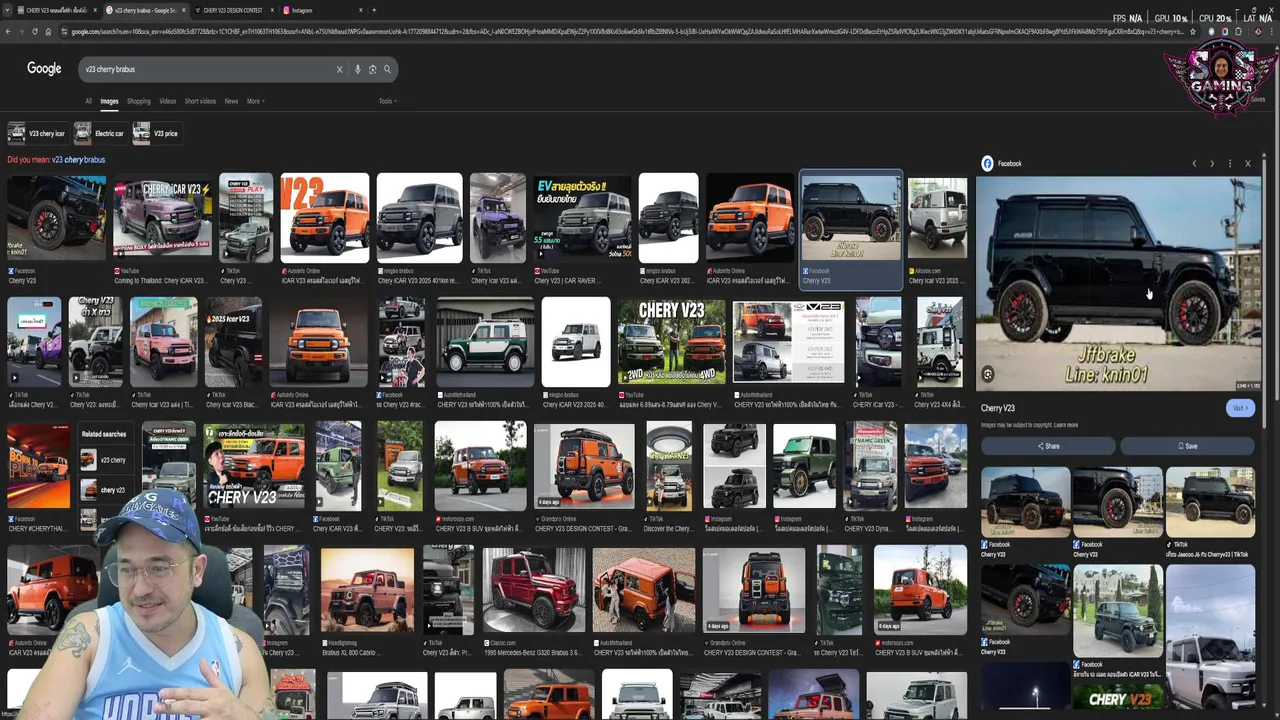Open the CHERY V23 2WD 4WD thumbnail
The image size is (1280, 720).
(671, 342)
